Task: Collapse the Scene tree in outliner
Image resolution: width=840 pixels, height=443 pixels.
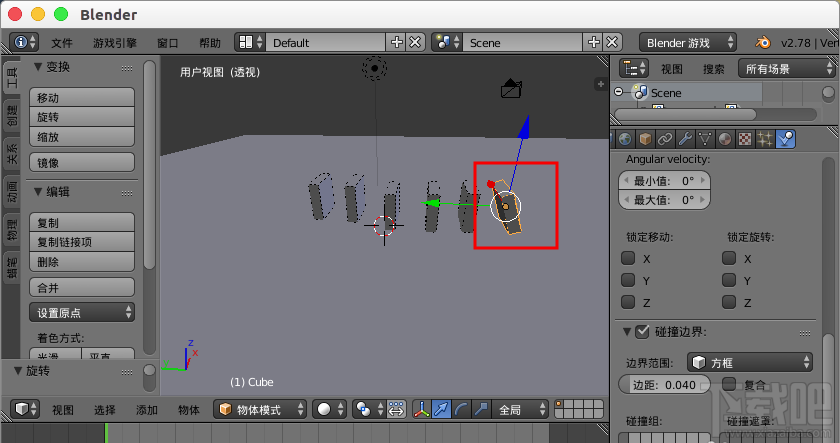Action: 618,92
